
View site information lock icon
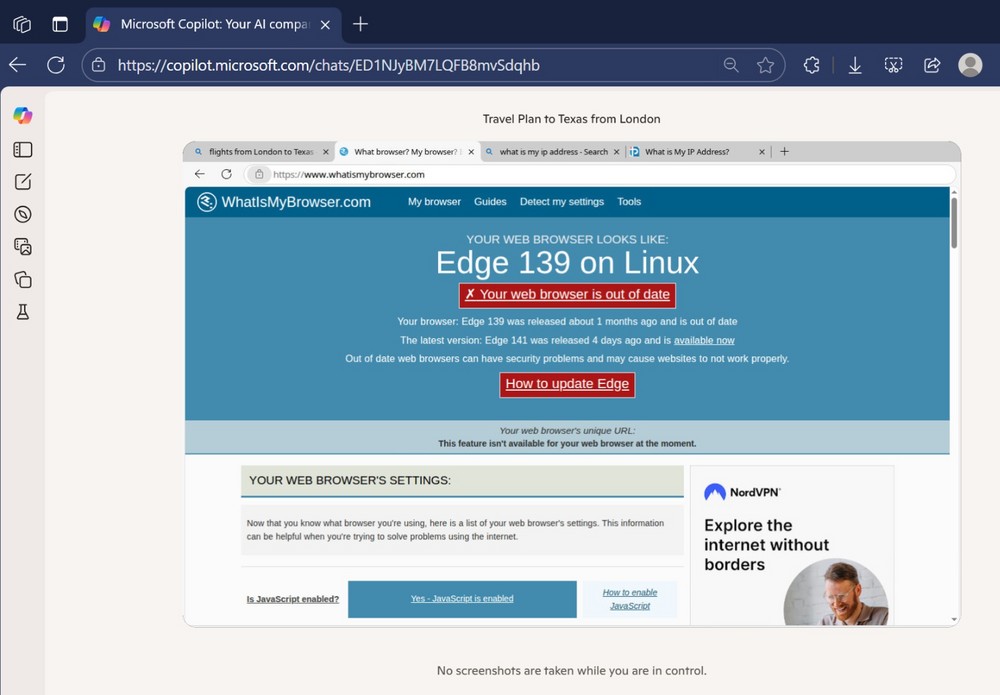coord(98,65)
